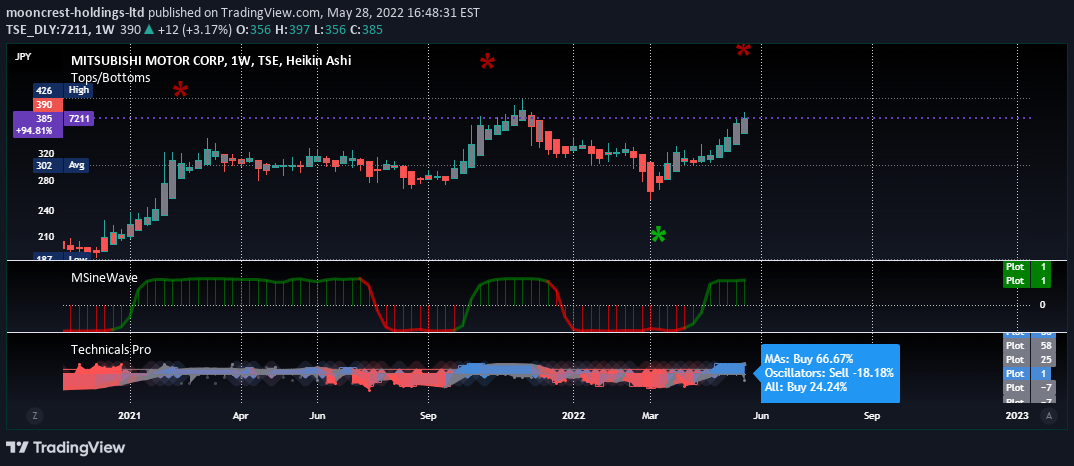The image size is (1074, 466).
Task: Click the All: Buy 24.24% tooltip line
Action: [805, 387]
